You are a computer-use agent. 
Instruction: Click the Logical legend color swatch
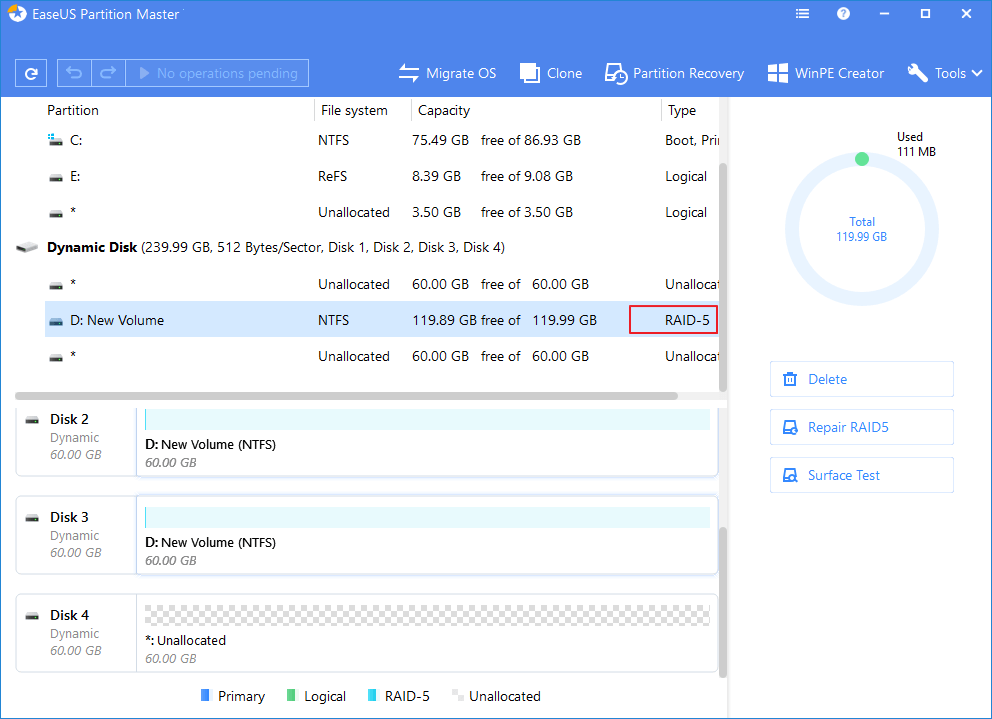pos(291,695)
